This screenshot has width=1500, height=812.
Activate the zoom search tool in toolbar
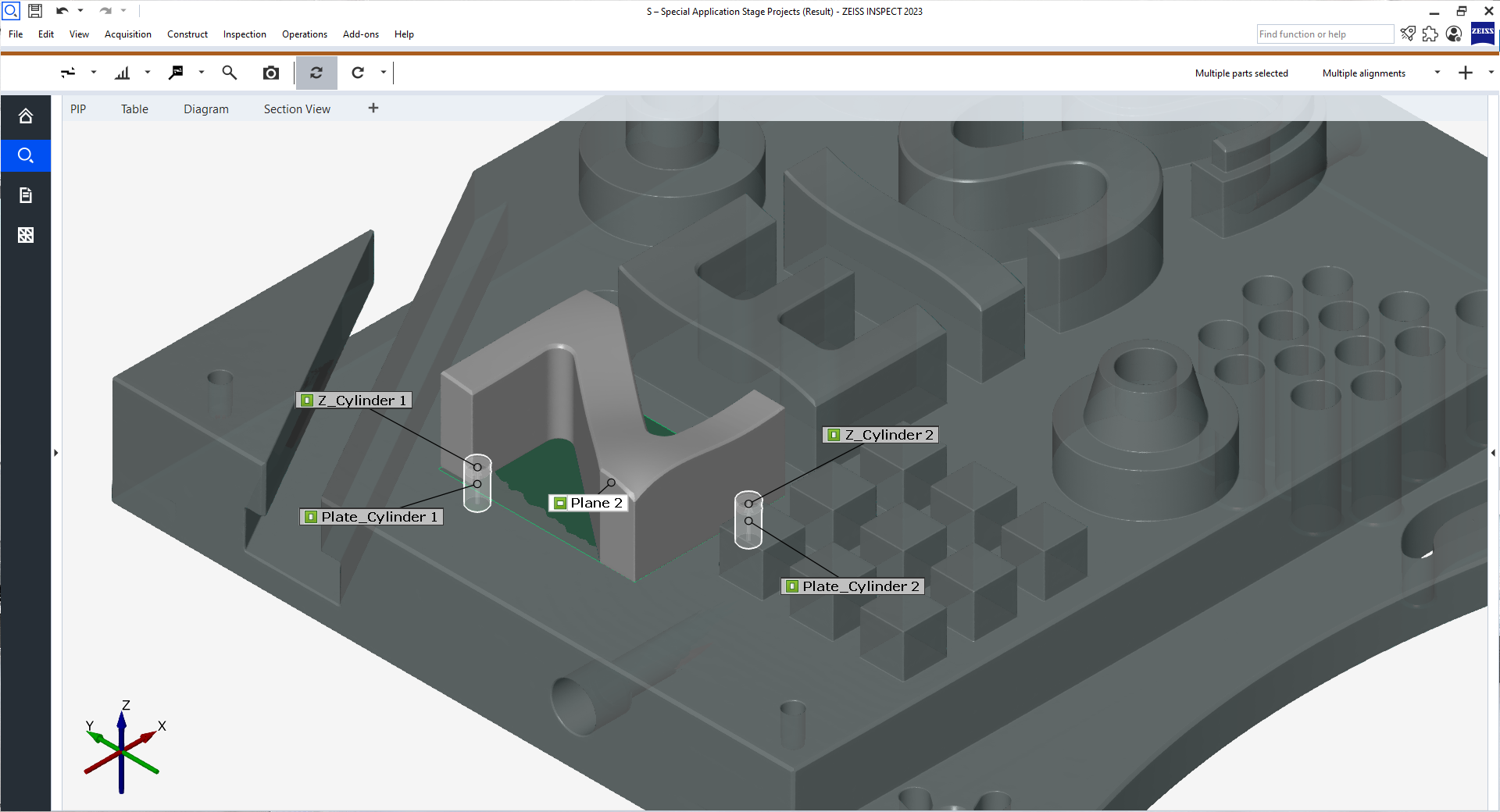[x=229, y=73]
